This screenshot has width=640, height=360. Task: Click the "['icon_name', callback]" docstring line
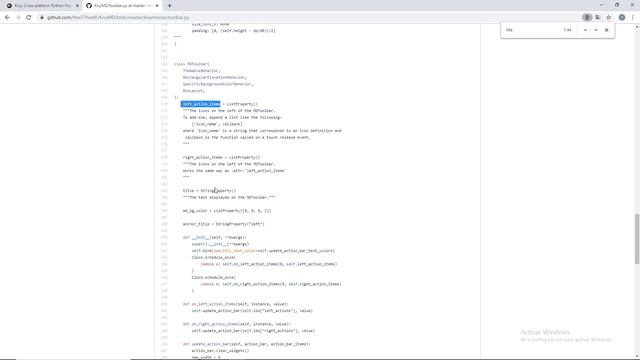tap(217, 124)
